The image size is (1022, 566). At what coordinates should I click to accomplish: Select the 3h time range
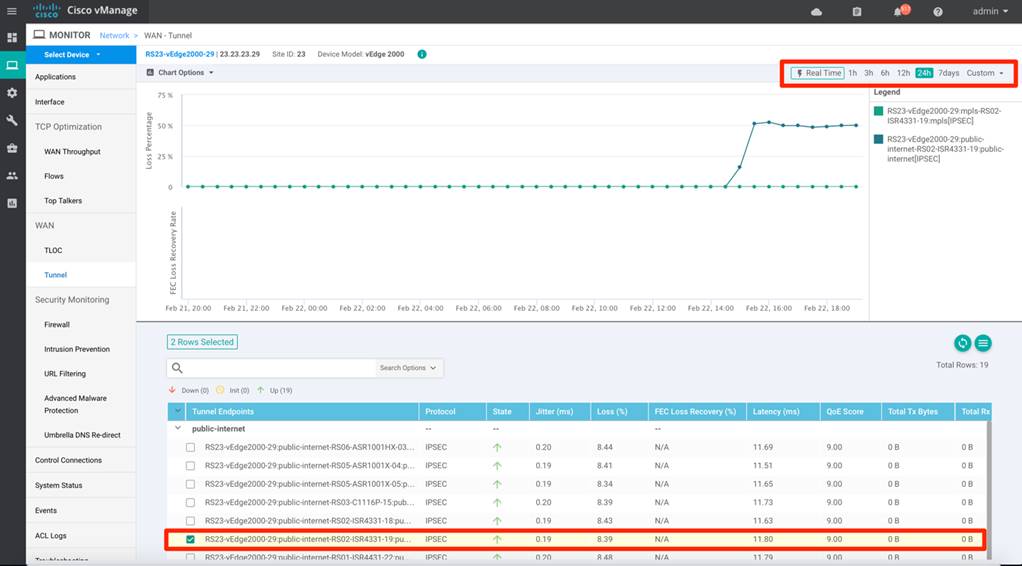pos(868,73)
